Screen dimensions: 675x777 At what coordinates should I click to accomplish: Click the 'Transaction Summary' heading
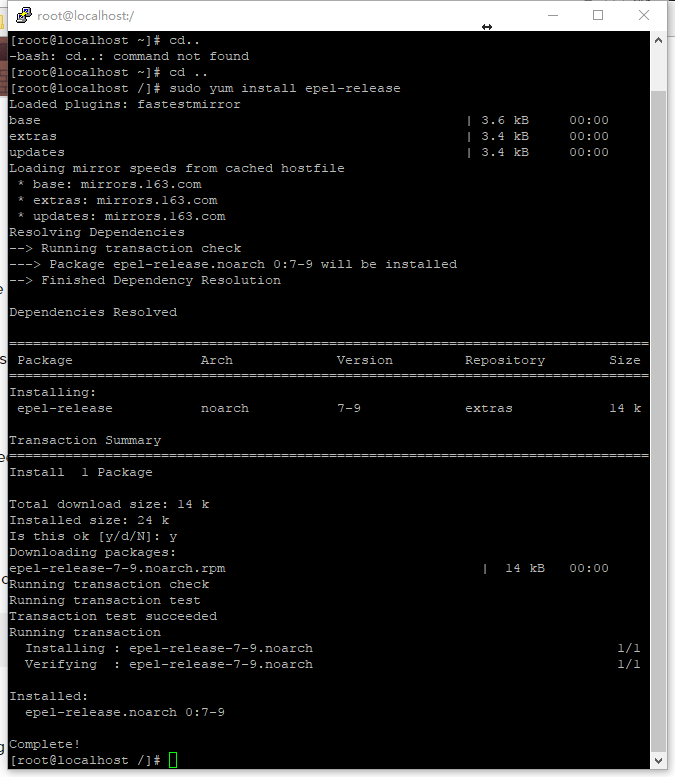(x=85, y=440)
